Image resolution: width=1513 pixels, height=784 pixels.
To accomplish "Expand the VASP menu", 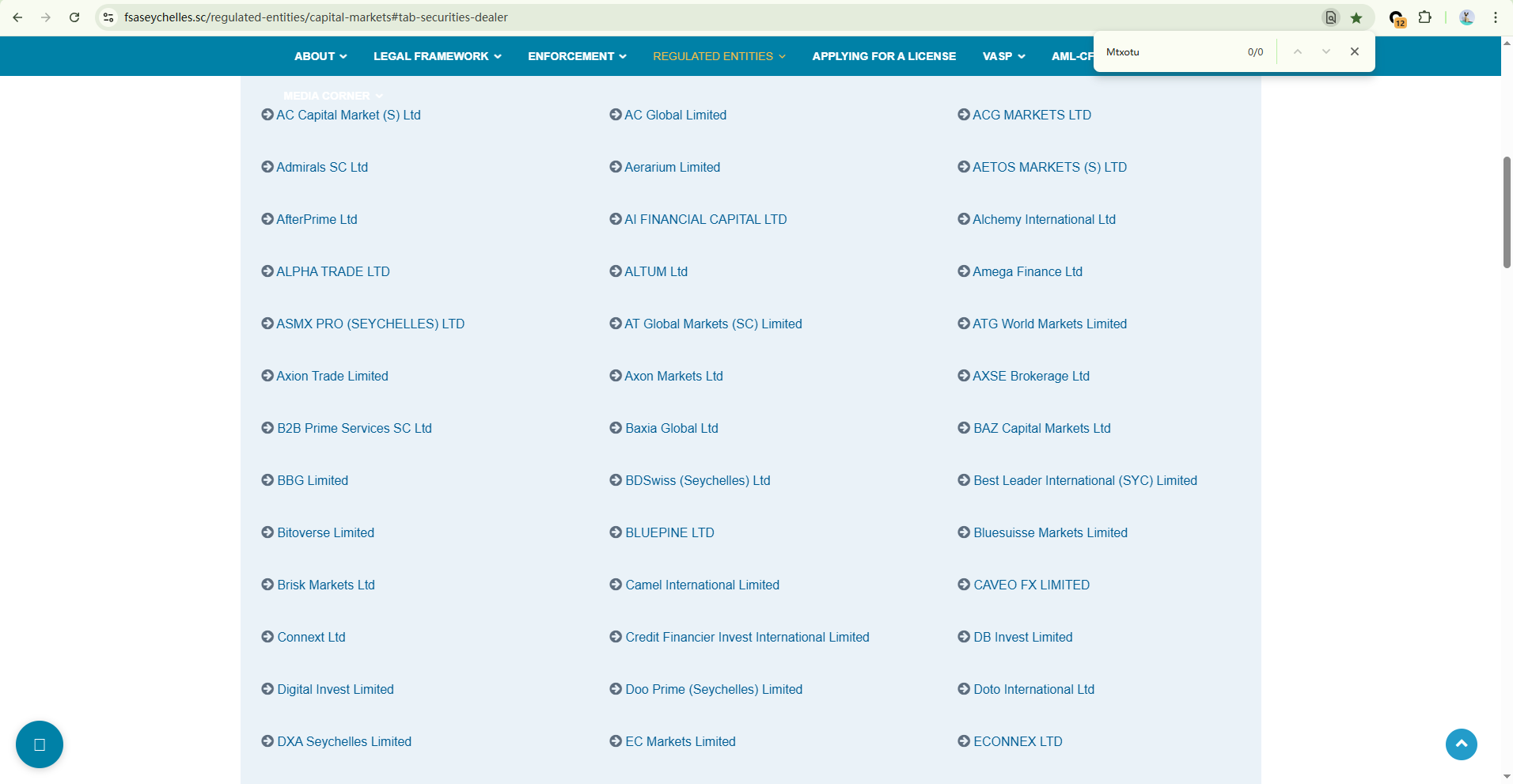I will [1004, 56].
